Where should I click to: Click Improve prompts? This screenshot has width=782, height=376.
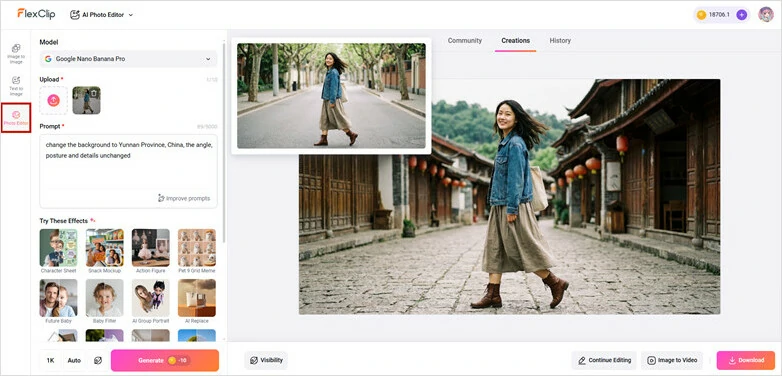[184, 198]
